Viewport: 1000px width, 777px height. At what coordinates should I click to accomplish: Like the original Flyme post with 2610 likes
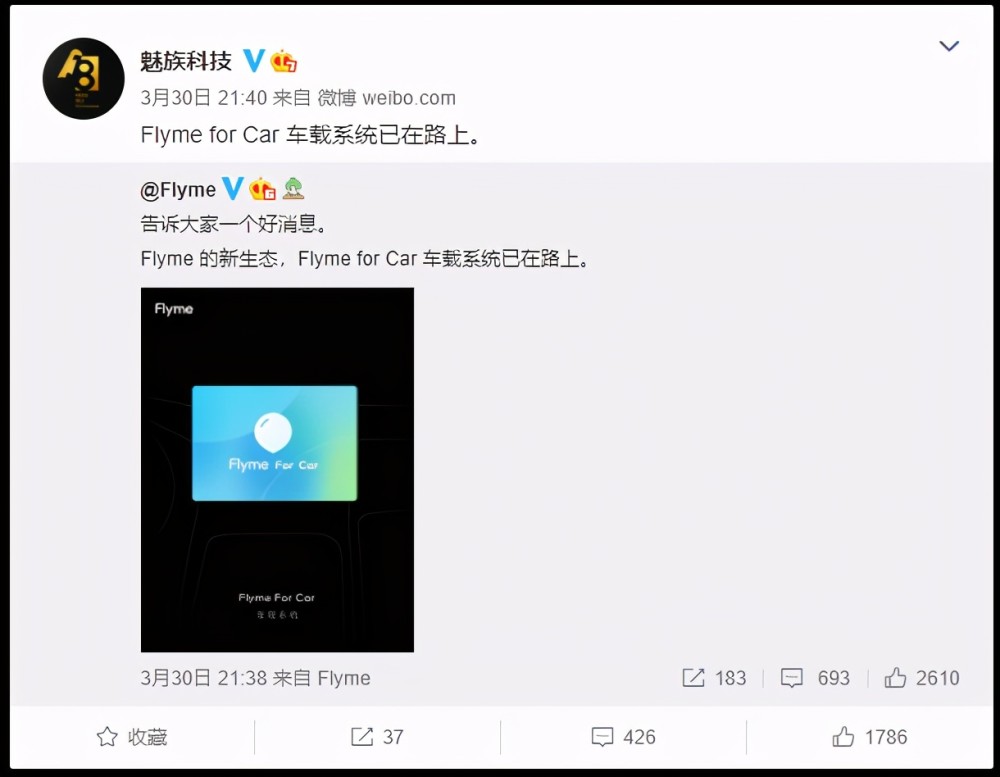point(922,677)
